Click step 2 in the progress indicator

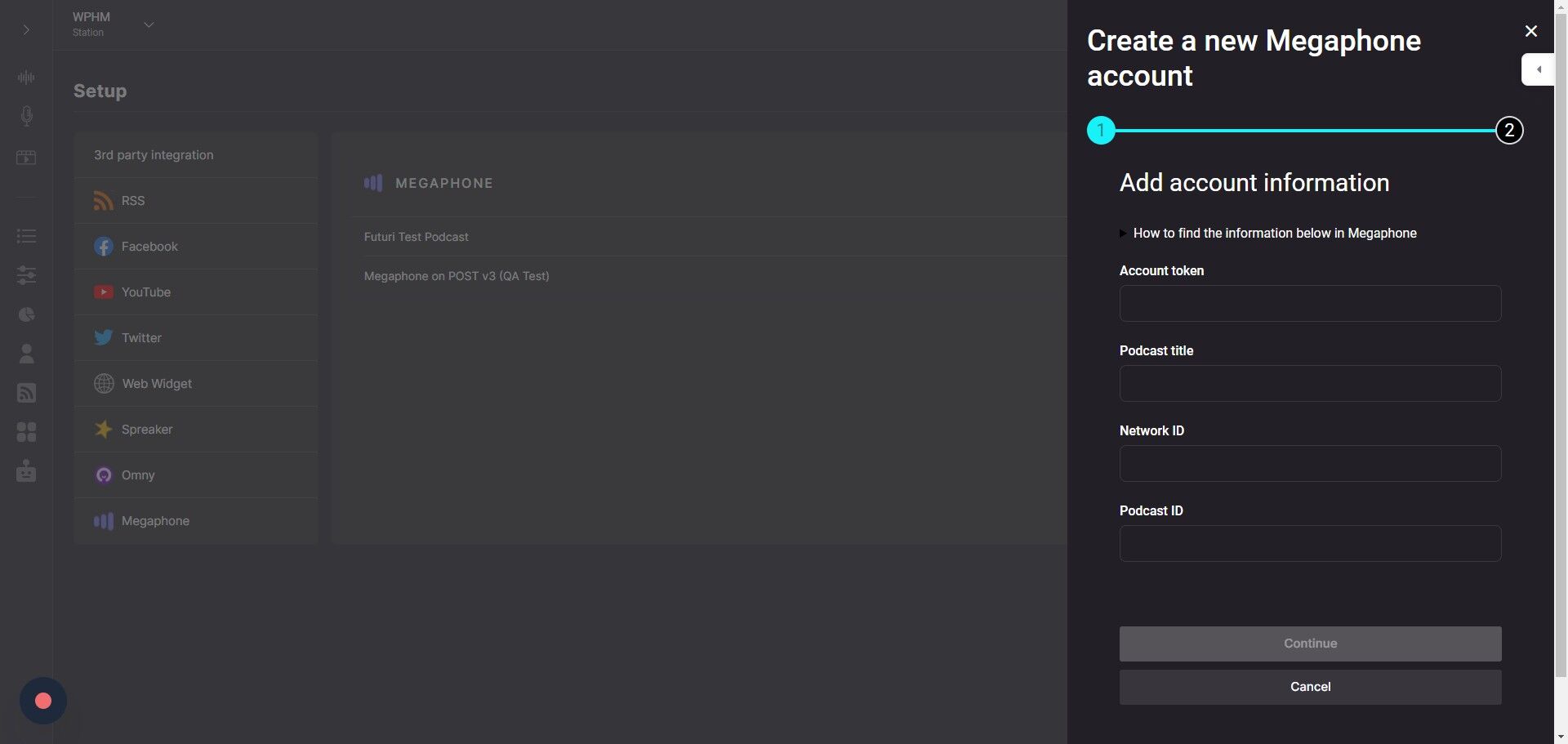1508,131
